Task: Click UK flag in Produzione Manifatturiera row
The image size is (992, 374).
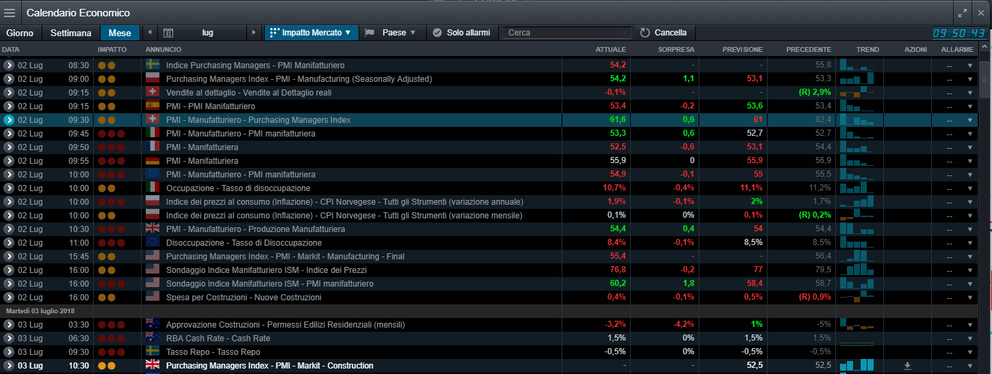Action: pyautogui.click(x=152, y=229)
